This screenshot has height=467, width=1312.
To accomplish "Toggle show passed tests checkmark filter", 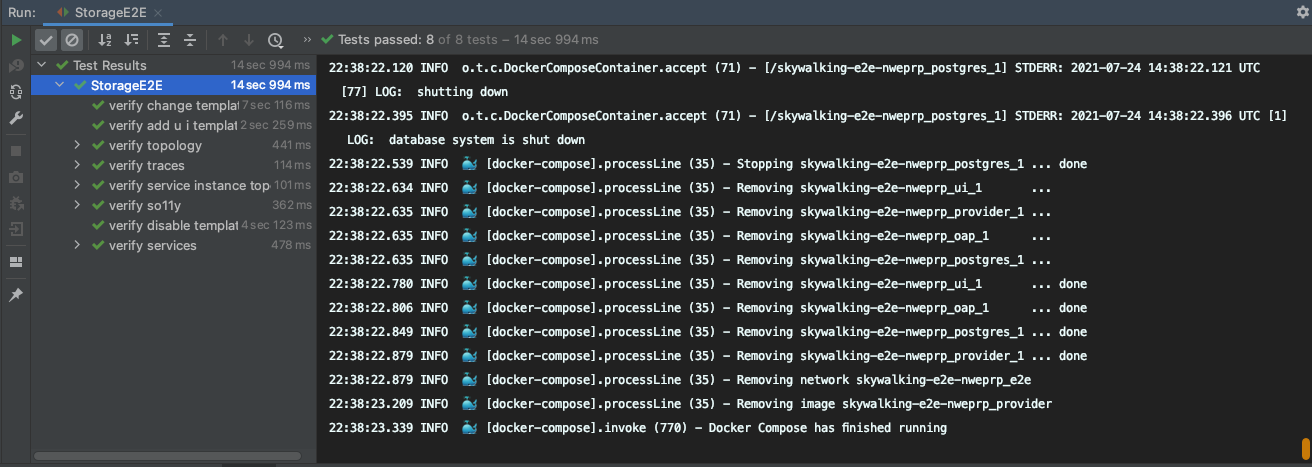I will pyautogui.click(x=46, y=40).
